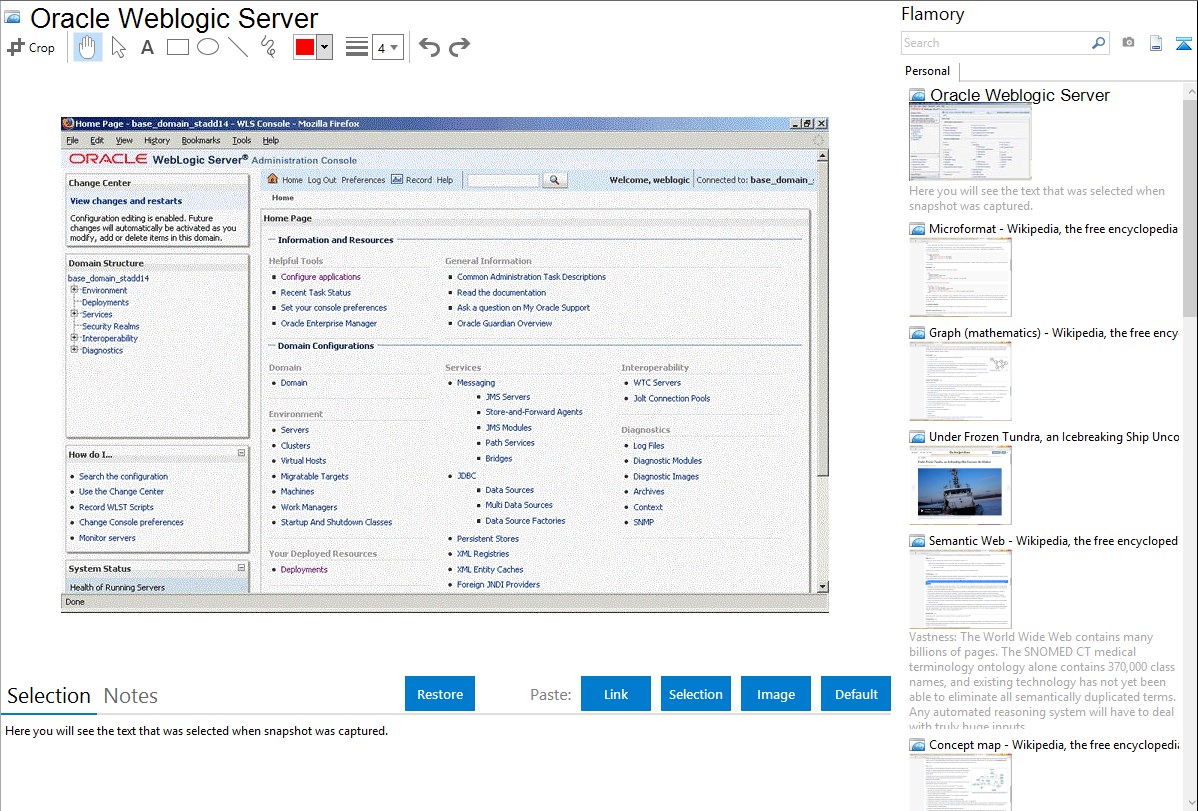Click the 'Flamory' panel heading

[x=933, y=14]
